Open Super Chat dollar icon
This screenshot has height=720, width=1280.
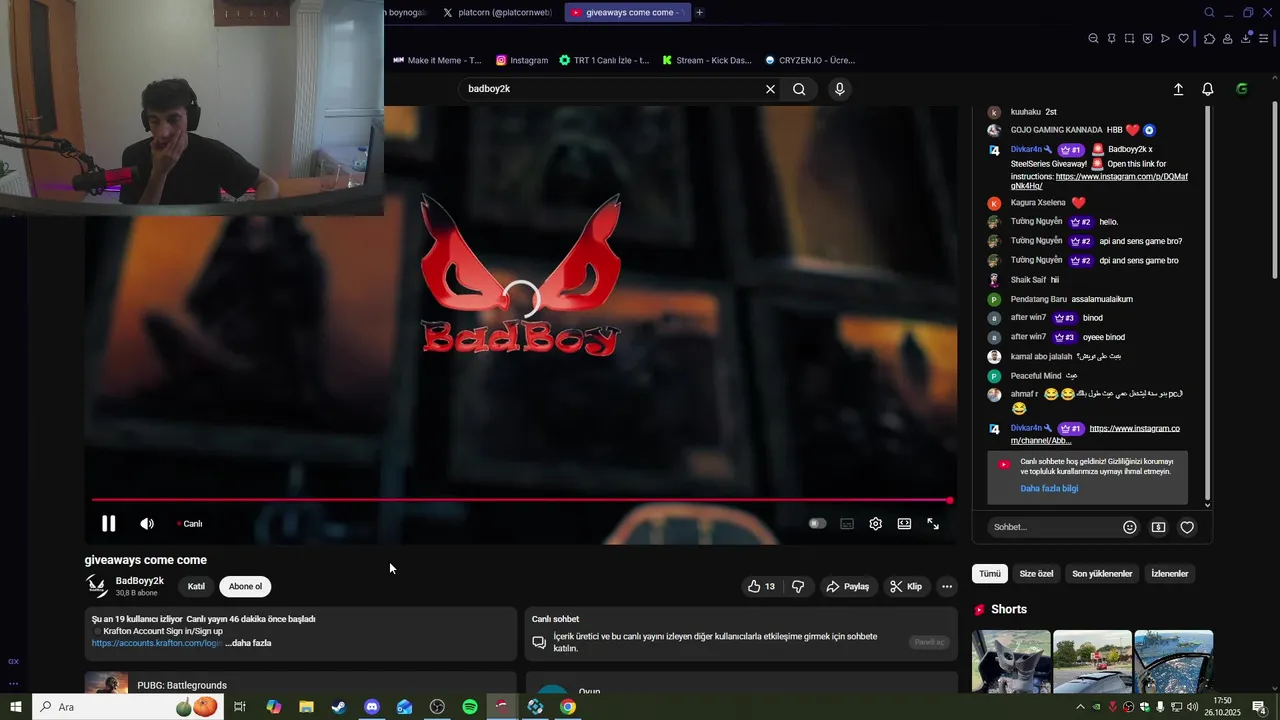click(x=1158, y=527)
